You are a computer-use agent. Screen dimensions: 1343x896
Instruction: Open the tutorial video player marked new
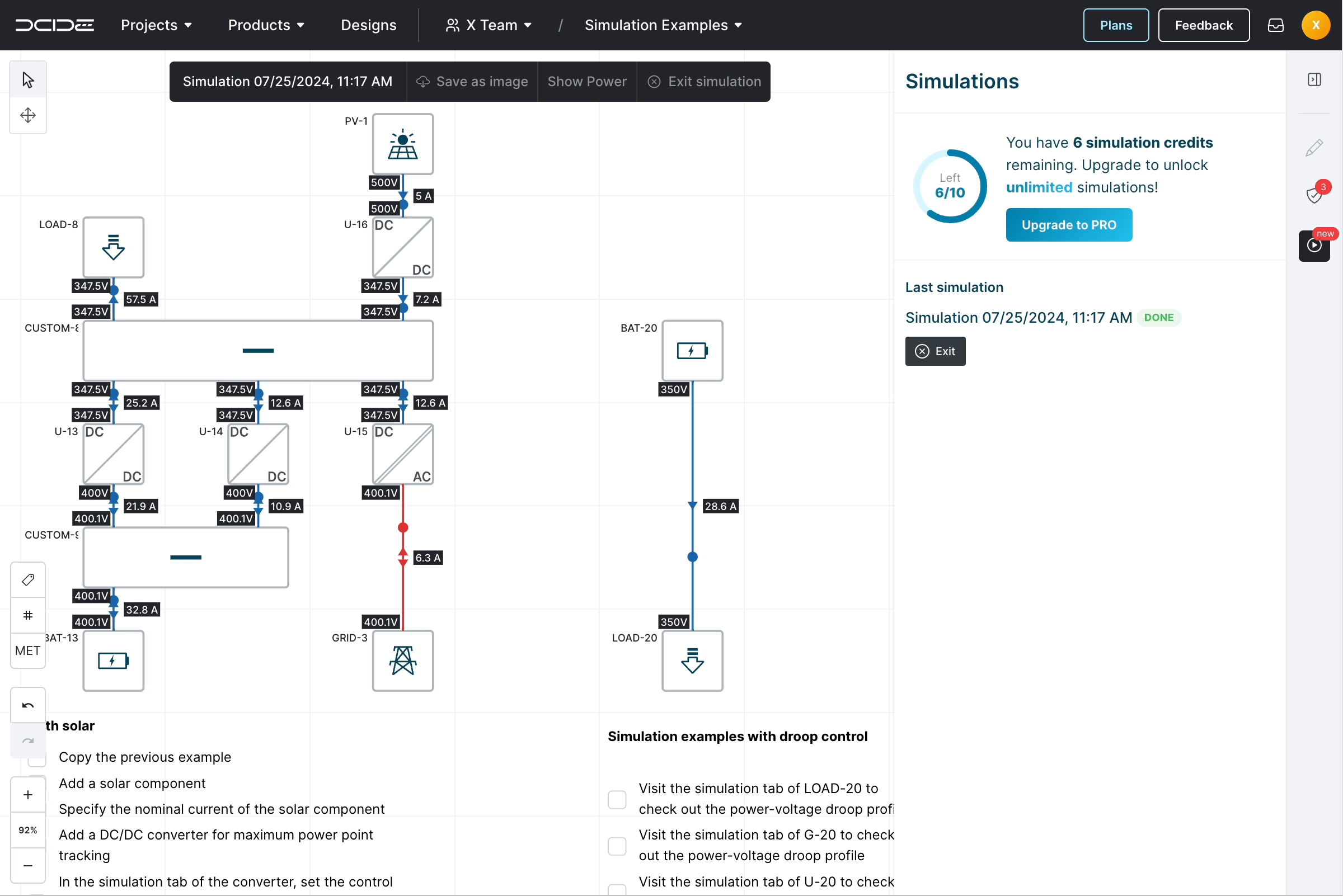(x=1313, y=246)
